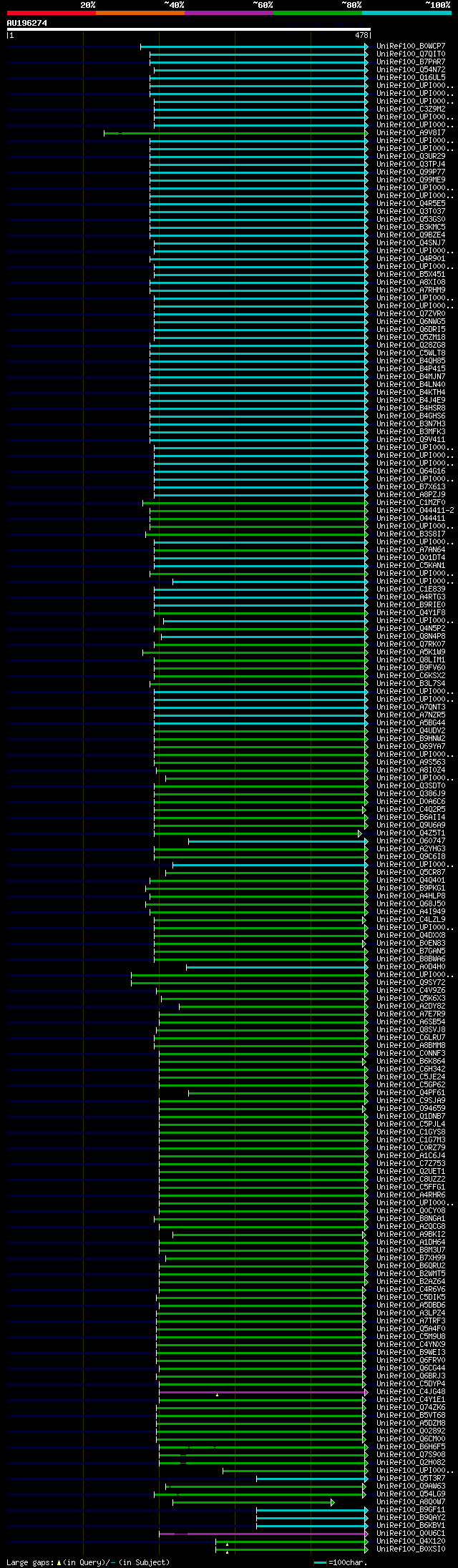Open hit UniRef100_B6QRU2
Viewport: 458px width, 1568px height.
coord(411,1266)
